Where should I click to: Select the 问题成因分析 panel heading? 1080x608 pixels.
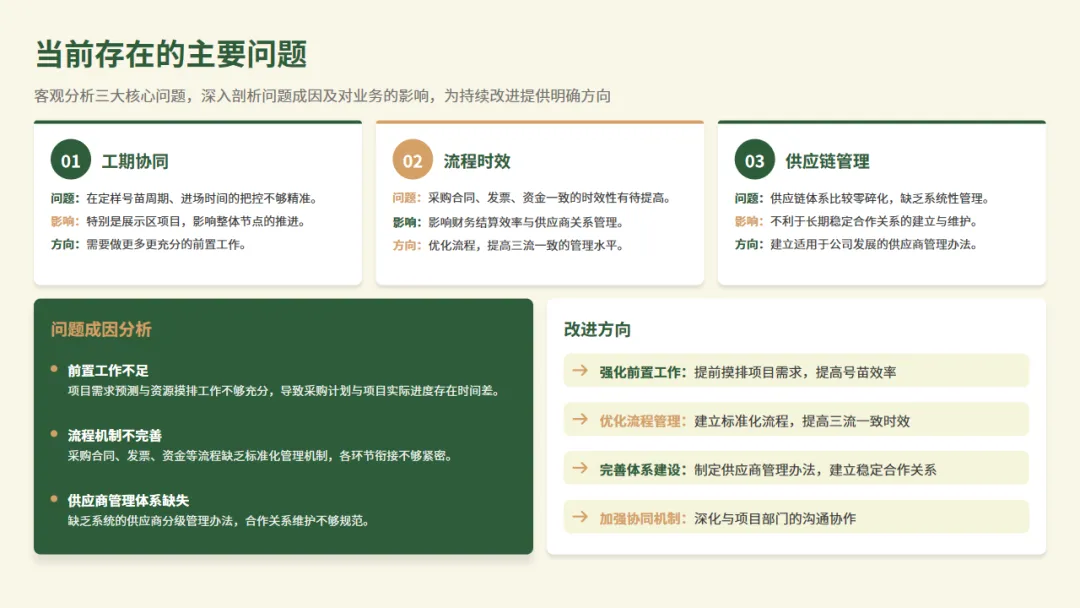(x=101, y=329)
